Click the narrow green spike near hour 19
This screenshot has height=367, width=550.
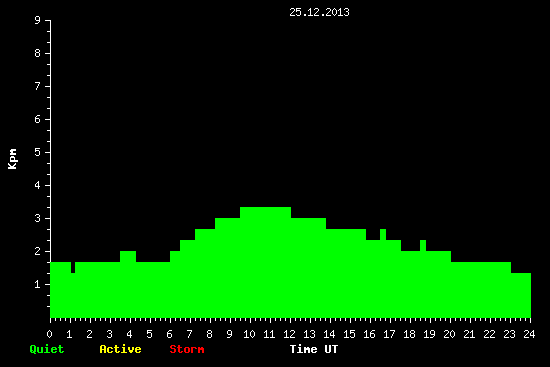(x=423, y=245)
